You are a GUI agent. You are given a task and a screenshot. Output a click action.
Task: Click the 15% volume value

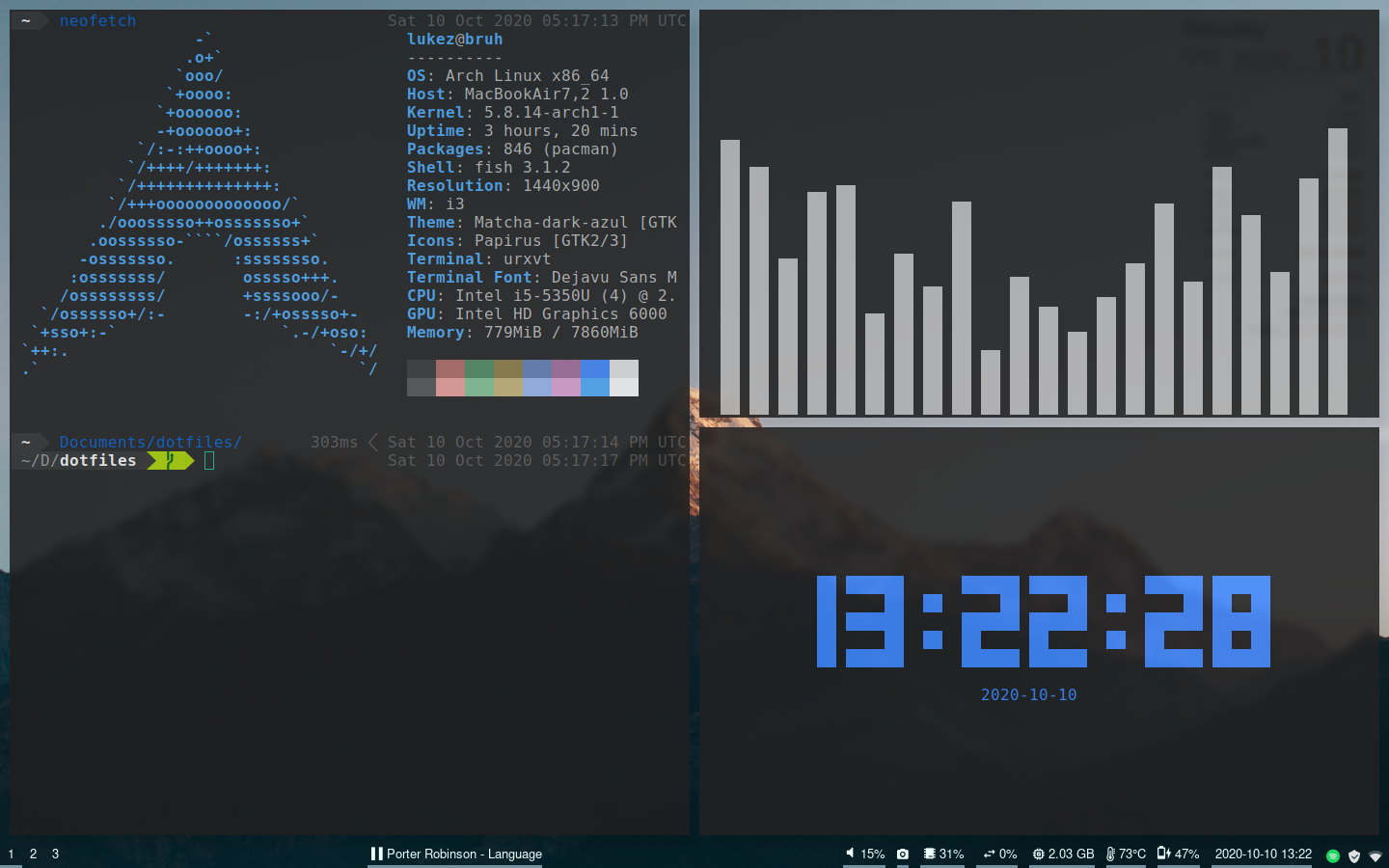tap(872, 854)
